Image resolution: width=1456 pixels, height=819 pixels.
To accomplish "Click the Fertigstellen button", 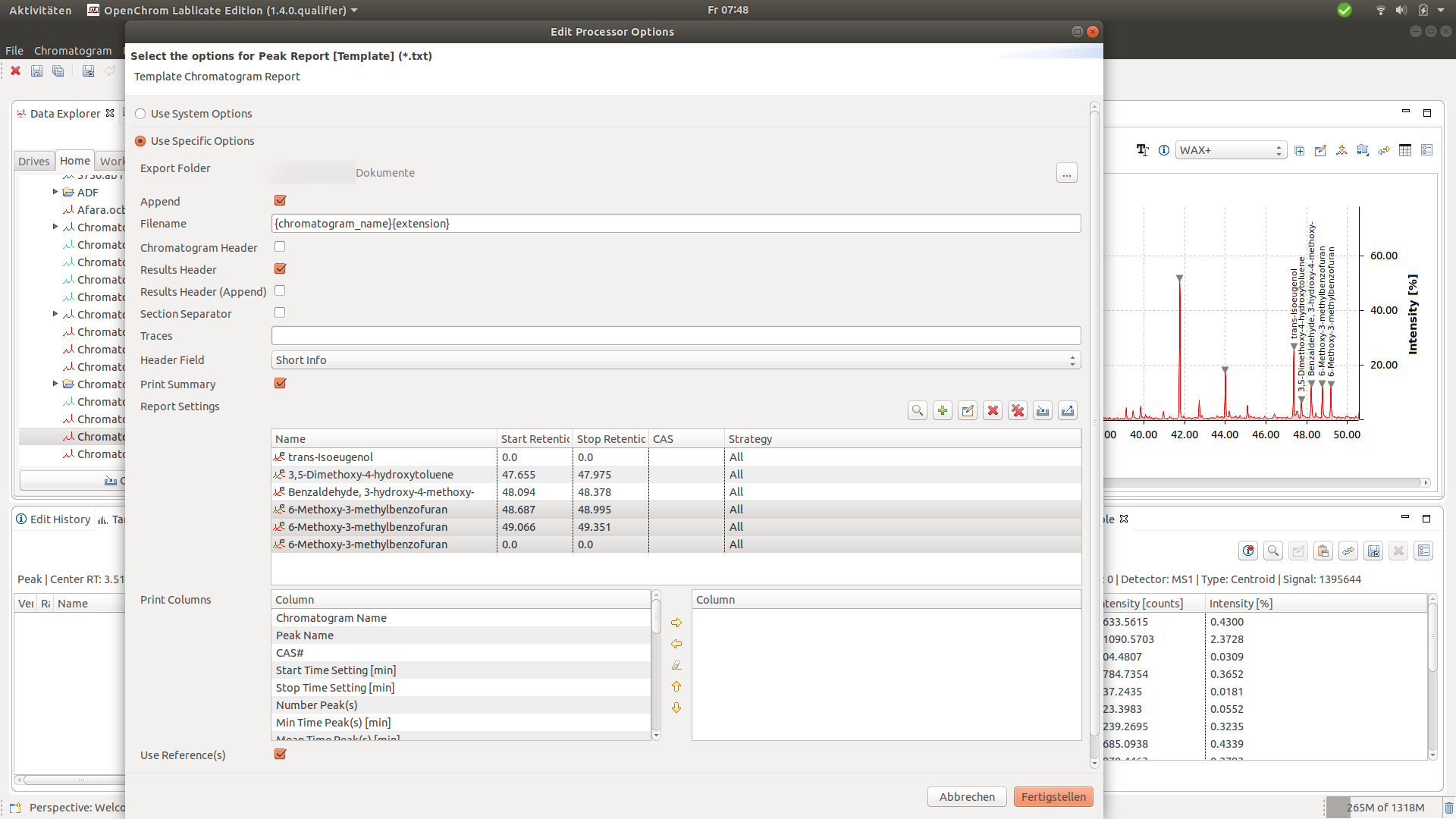I will click(x=1053, y=796).
